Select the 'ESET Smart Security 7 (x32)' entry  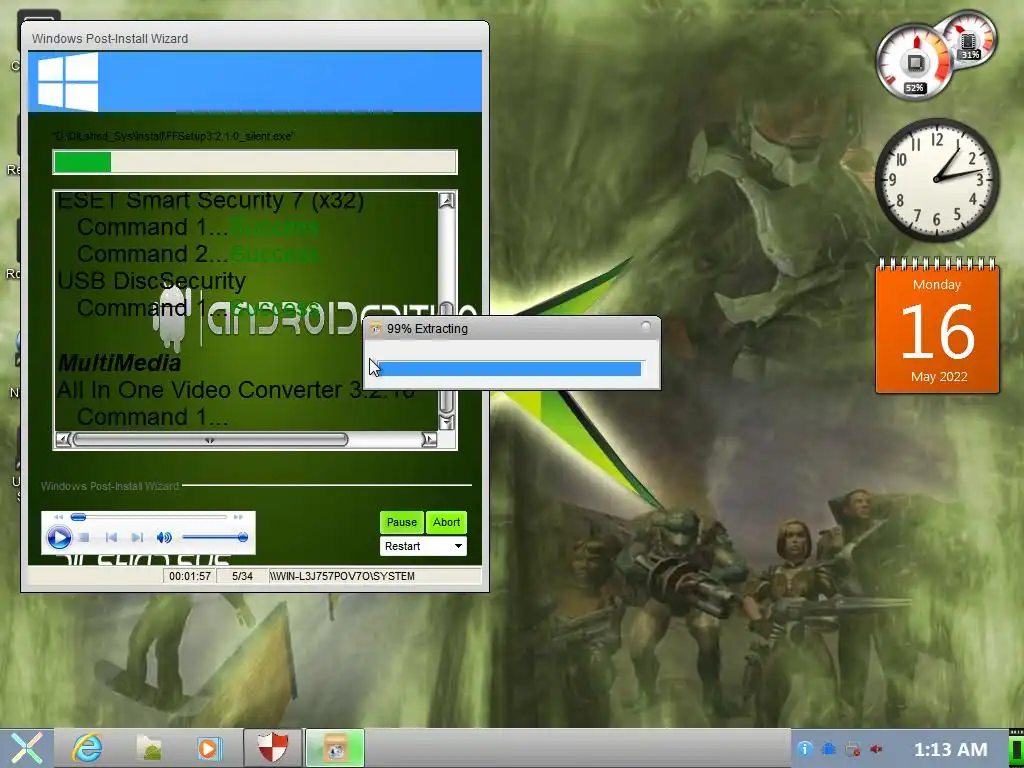tap(211, 200)
